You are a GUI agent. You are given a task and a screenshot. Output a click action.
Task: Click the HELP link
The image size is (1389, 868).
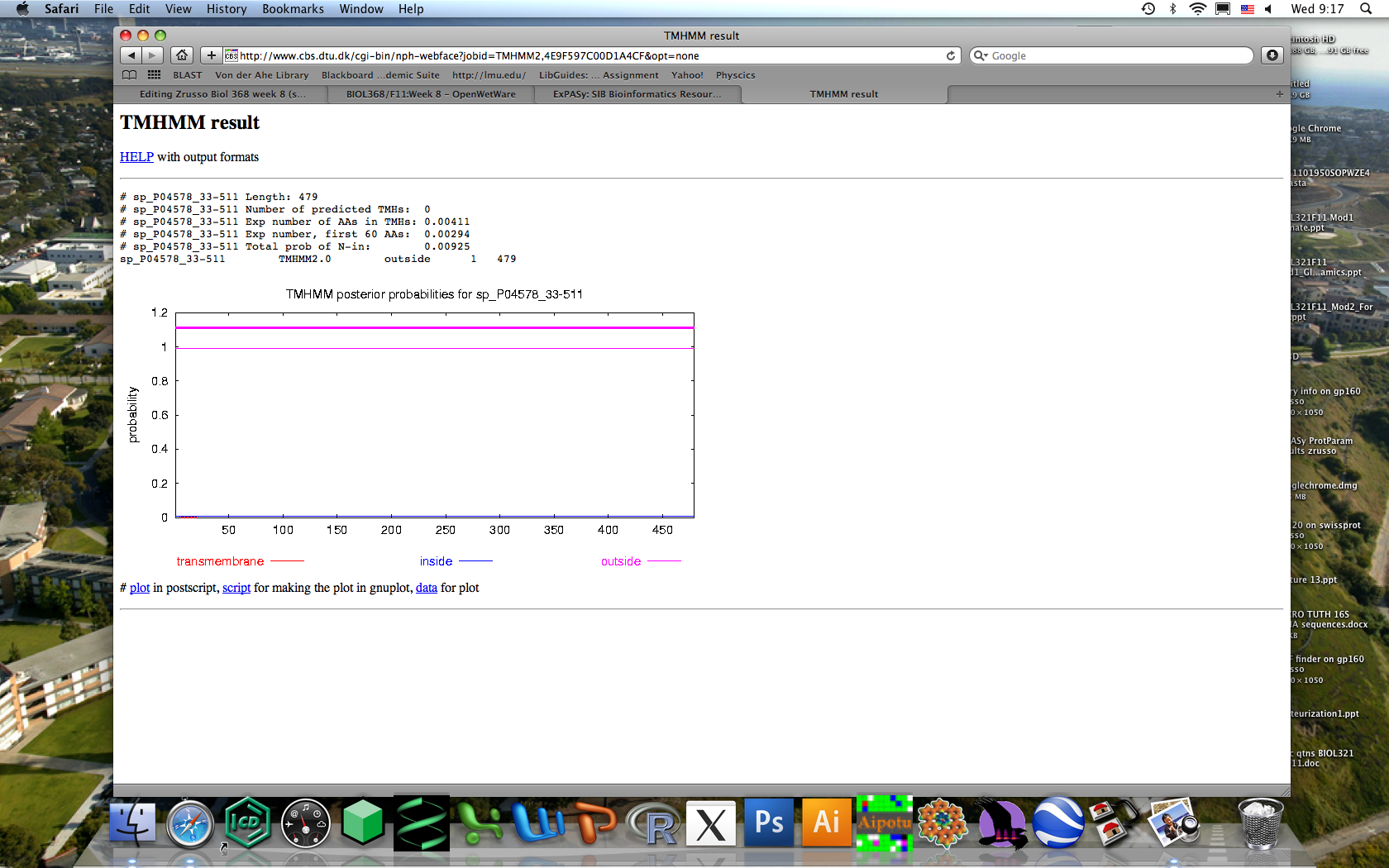[x=136, y=157]
